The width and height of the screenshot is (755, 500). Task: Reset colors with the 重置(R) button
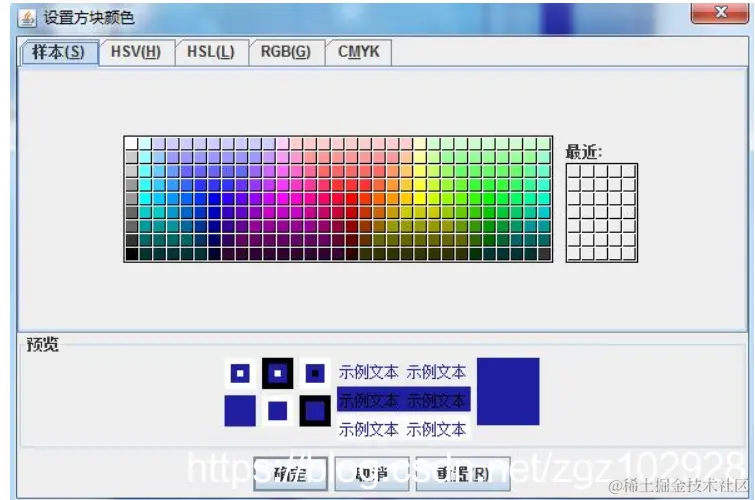(x=463, y=474)
